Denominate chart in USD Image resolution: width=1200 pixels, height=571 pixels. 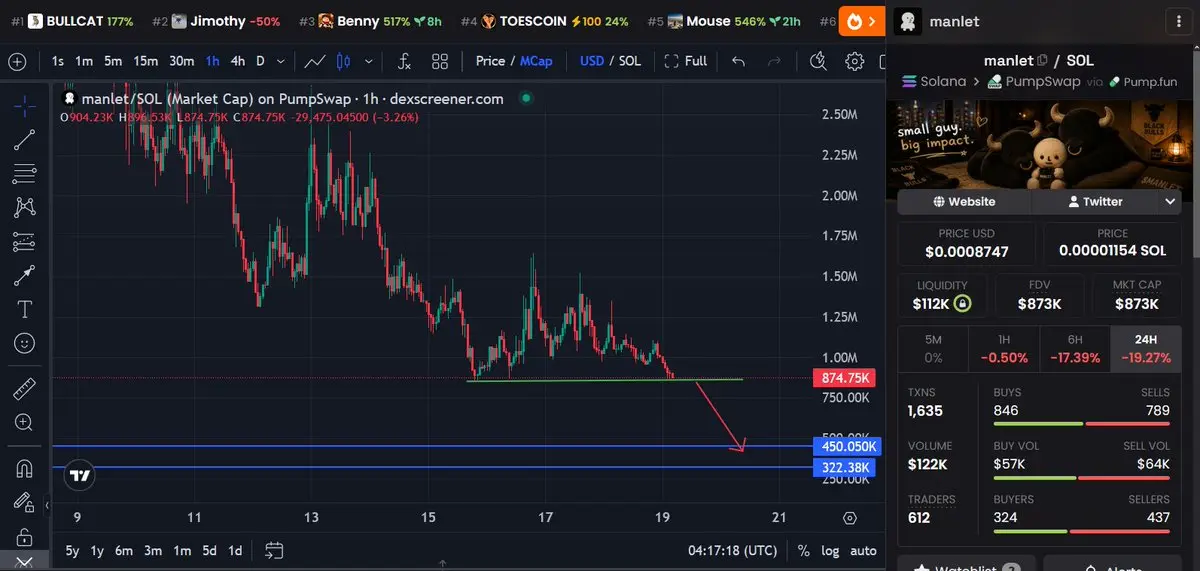(592, 61)
